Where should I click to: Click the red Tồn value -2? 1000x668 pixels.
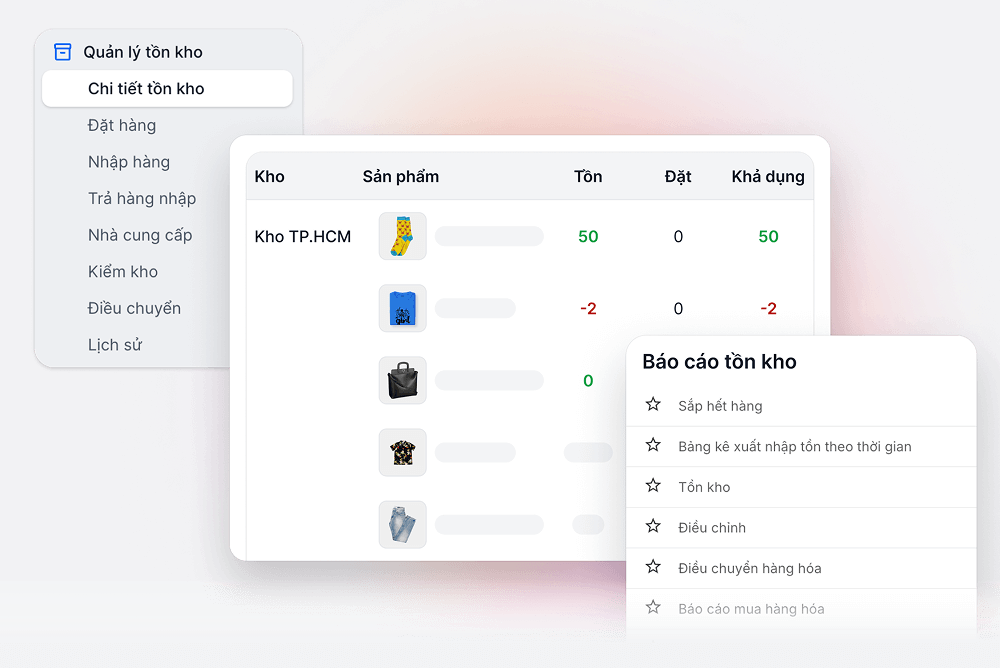(588, 308)
